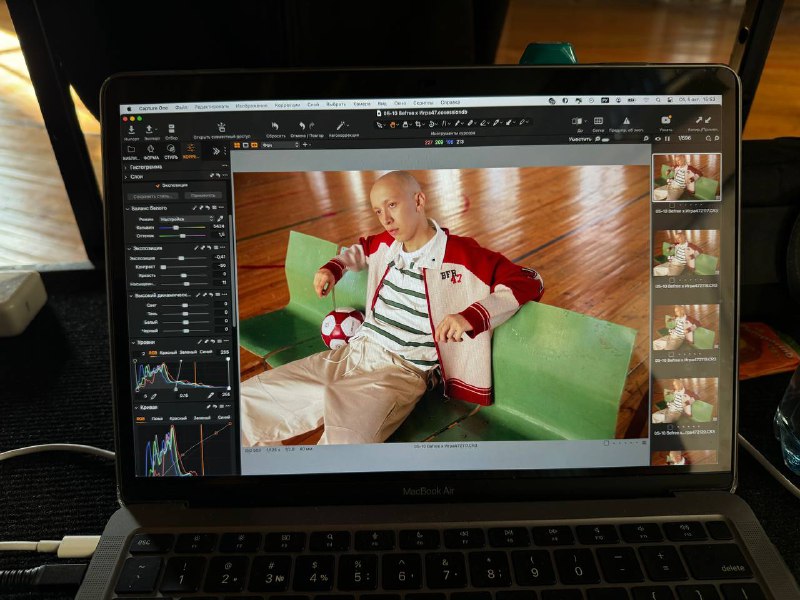The image size is (800, 600).
Task: Open the Фон layer dropdown above viewer
Action: pyautogui.click(x=280, y=145)
